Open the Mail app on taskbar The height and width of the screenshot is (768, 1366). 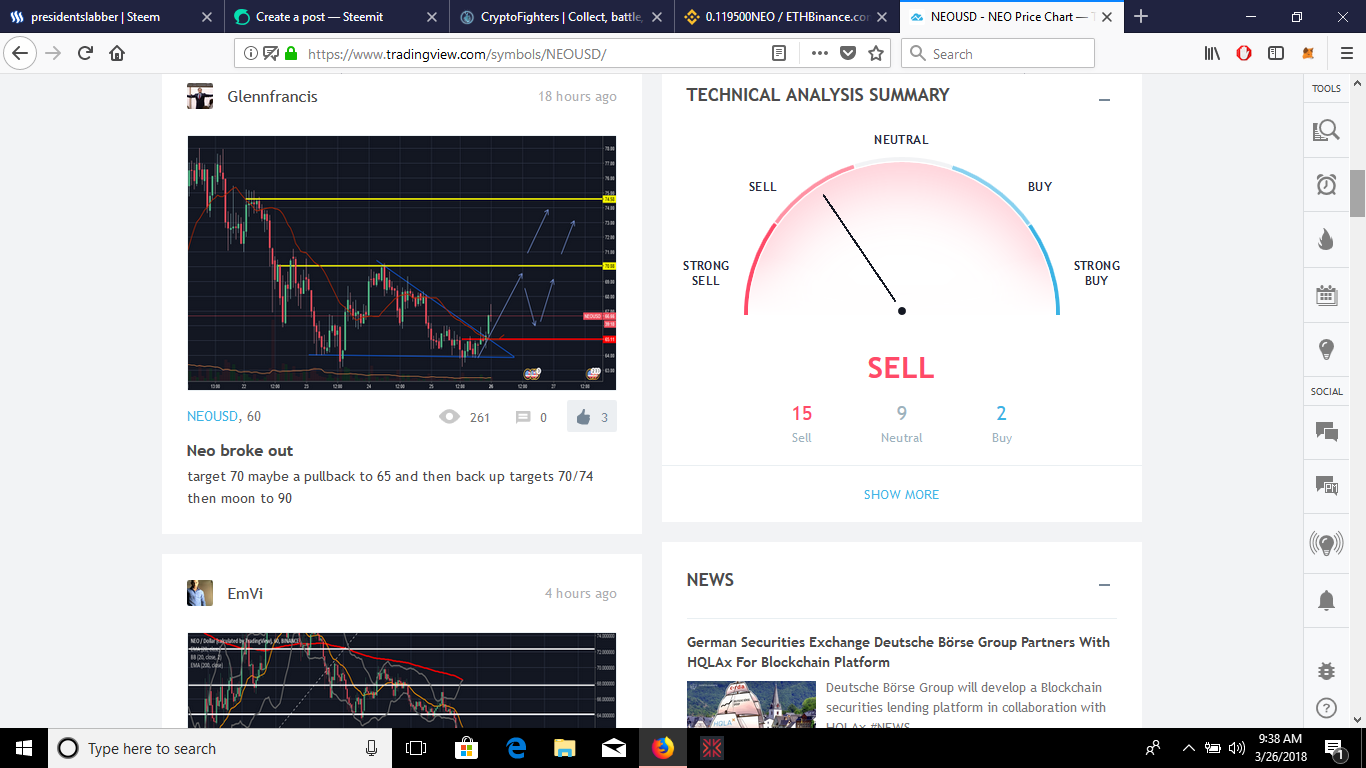click(x=614, y=748)
